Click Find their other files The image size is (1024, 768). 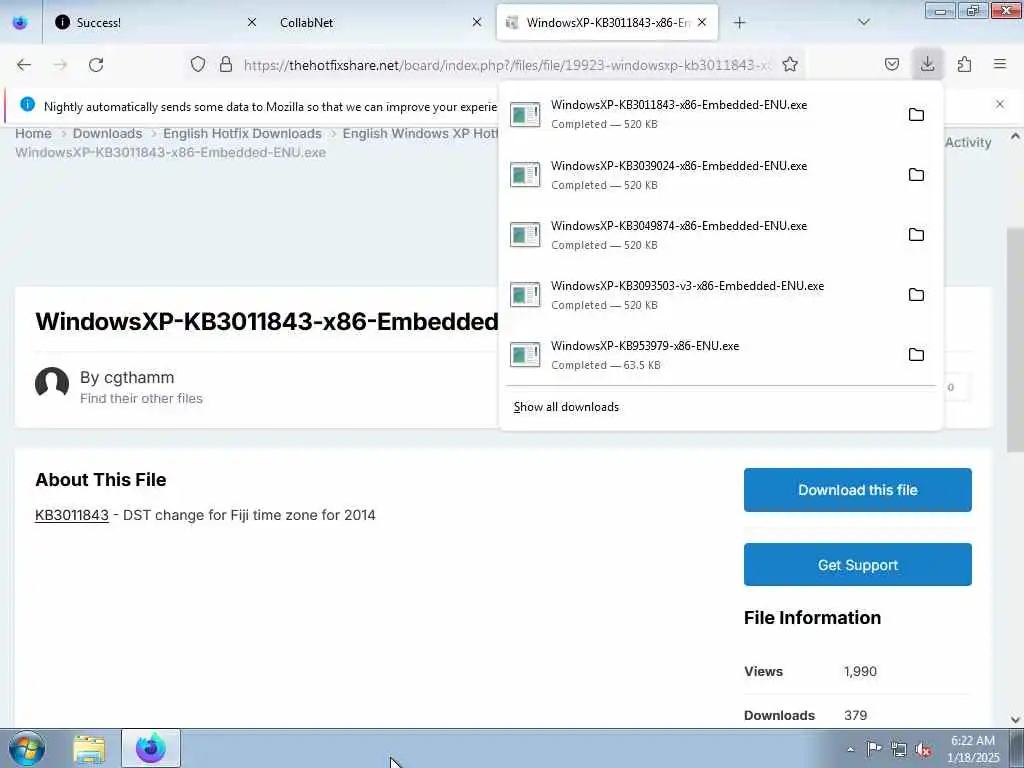(141, 398)
